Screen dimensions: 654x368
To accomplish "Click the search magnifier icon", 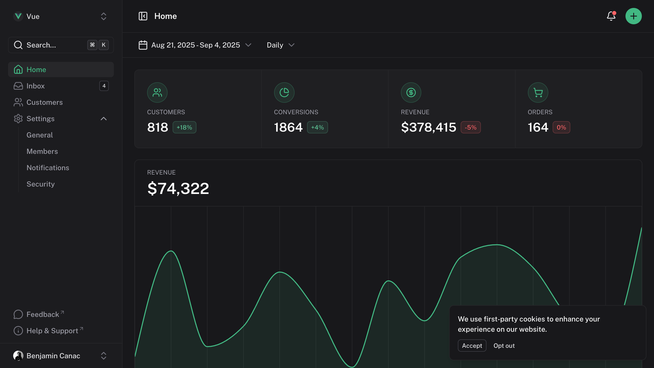I will (x=18, y=45).
